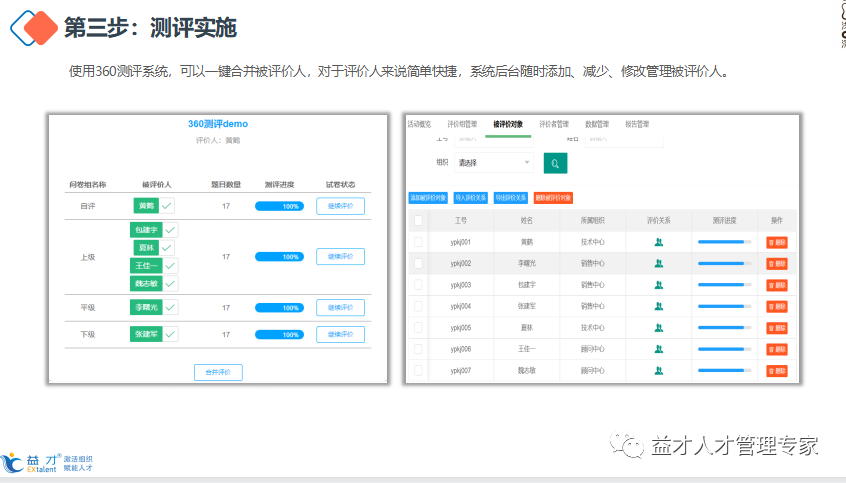
Task: Click the 问卷组名称 column header
Action: pyautogui.click(x=87, y=185)
